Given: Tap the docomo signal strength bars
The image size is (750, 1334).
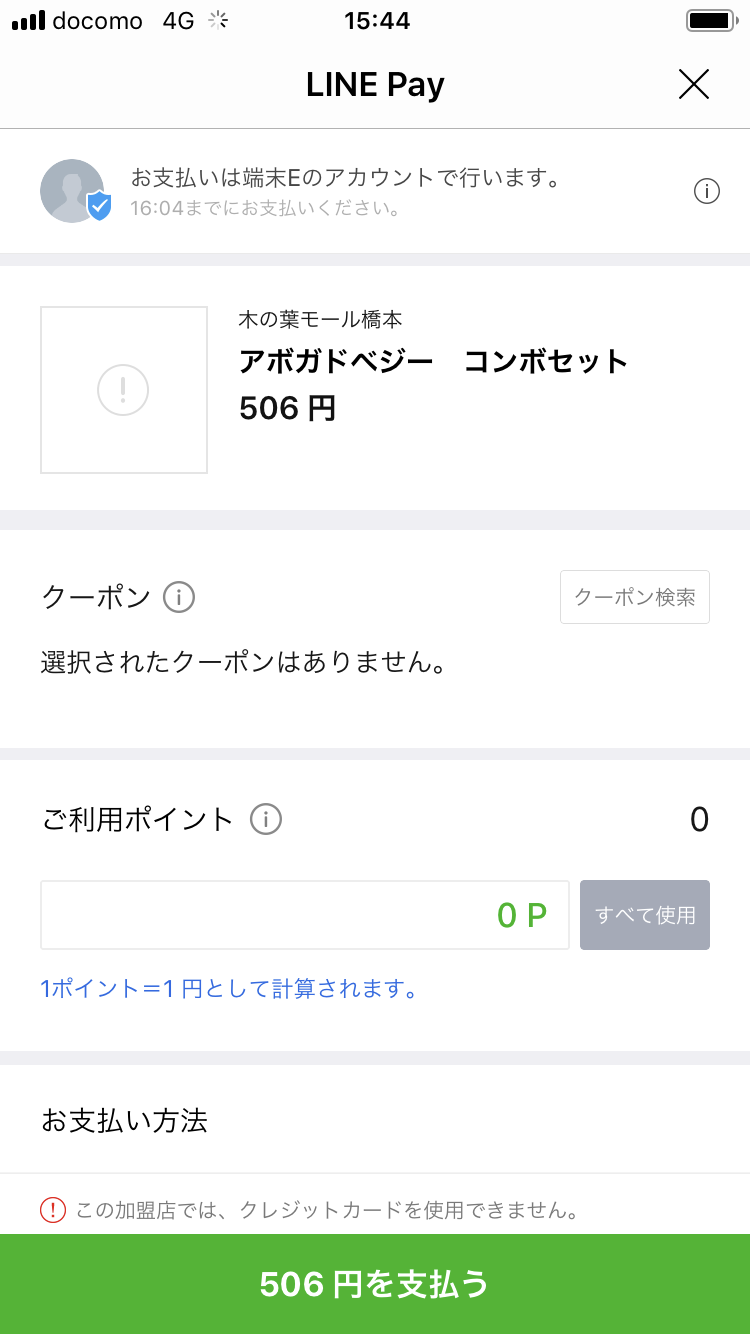Looking at the screenshot, I should 28,20.
